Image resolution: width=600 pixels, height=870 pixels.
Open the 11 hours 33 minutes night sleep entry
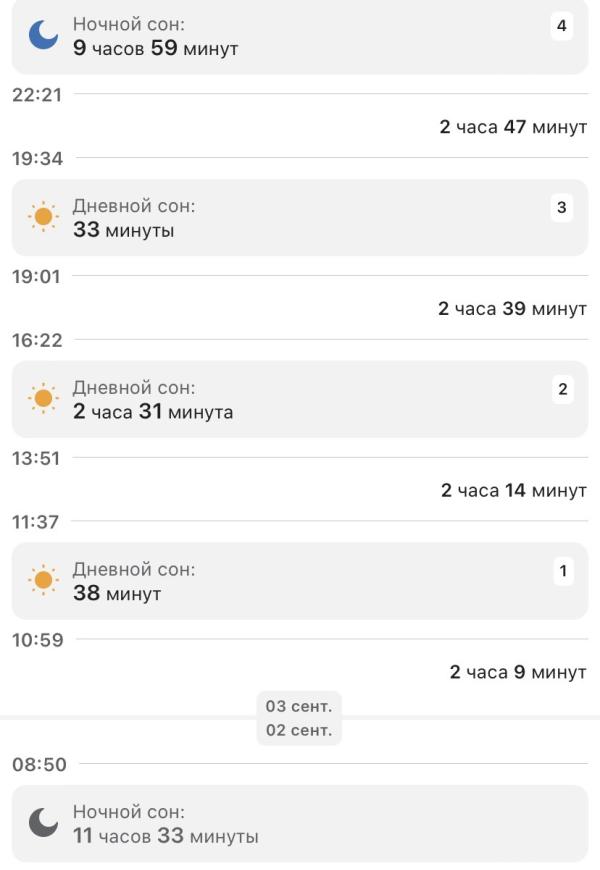click(300, 824)
